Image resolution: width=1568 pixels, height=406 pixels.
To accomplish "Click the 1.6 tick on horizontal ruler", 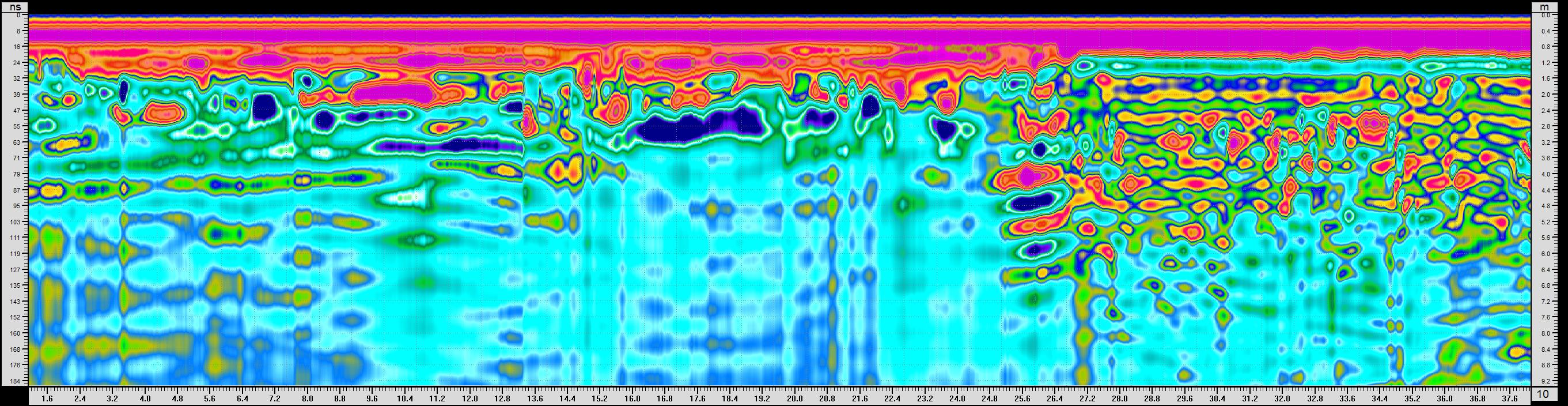I will (x=47, y=399).
